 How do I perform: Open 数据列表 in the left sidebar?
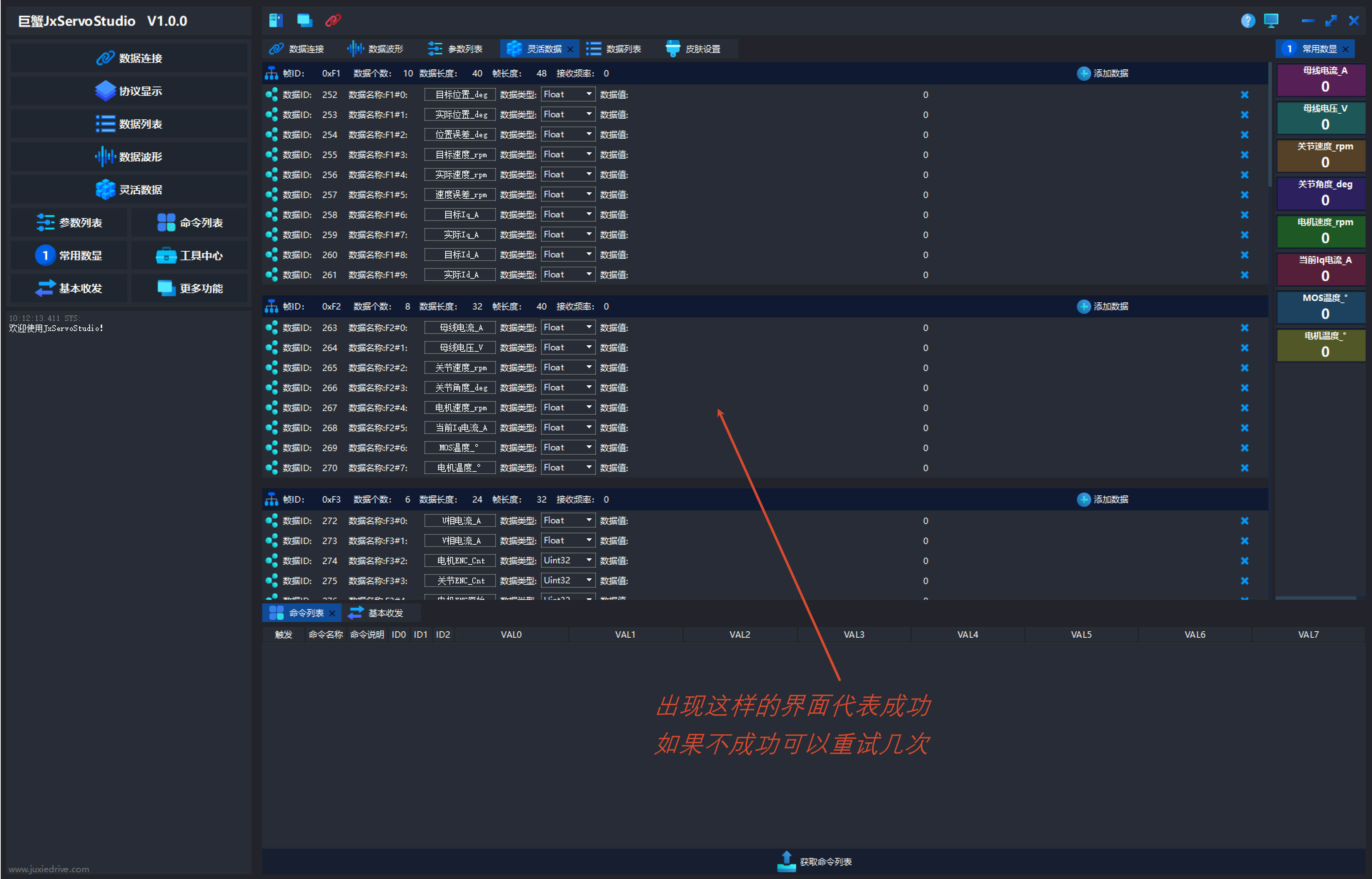click(x=129, y=124)
